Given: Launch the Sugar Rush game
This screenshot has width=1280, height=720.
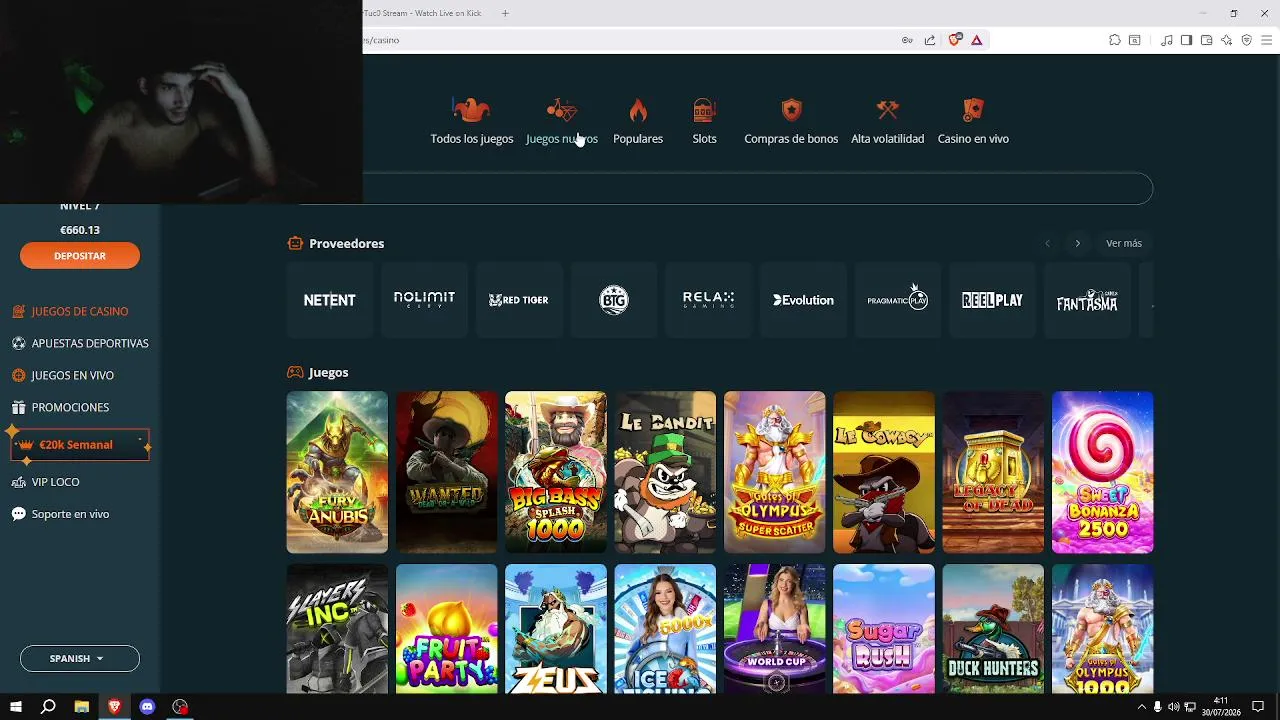Looking at the screenshot, I should pyautogui.click(x=884, y=629).
